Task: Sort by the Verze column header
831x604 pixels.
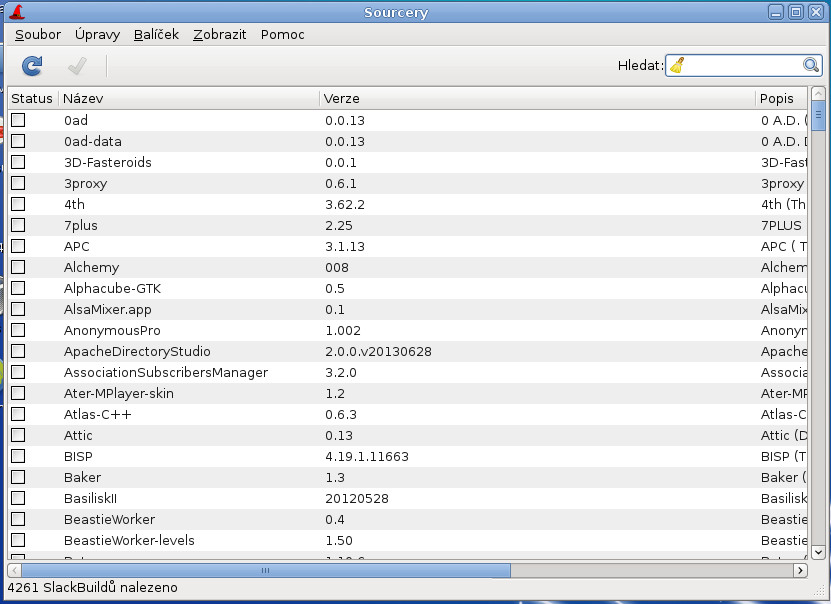Action: coord(536,98)
